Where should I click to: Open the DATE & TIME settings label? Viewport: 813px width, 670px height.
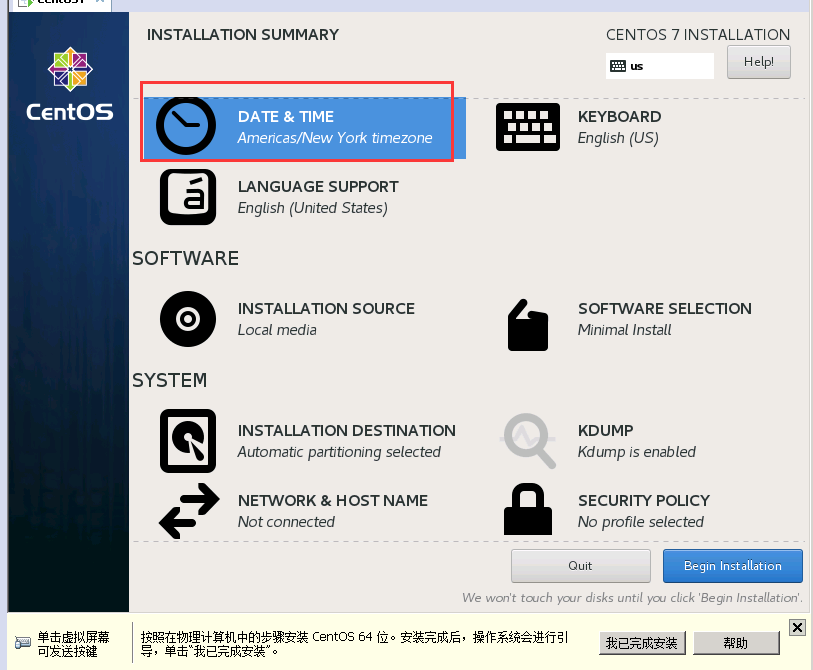click(286, 117)
